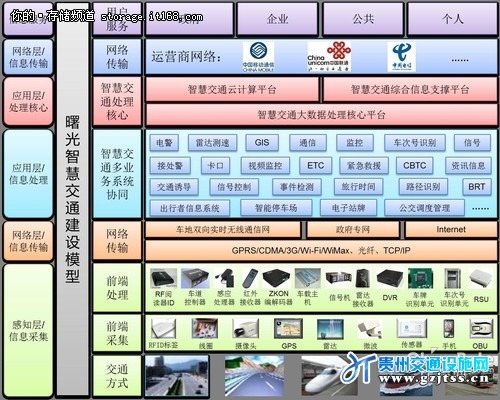Click the China Unicom logo
The image size is (500, 400).
[329, 56]
